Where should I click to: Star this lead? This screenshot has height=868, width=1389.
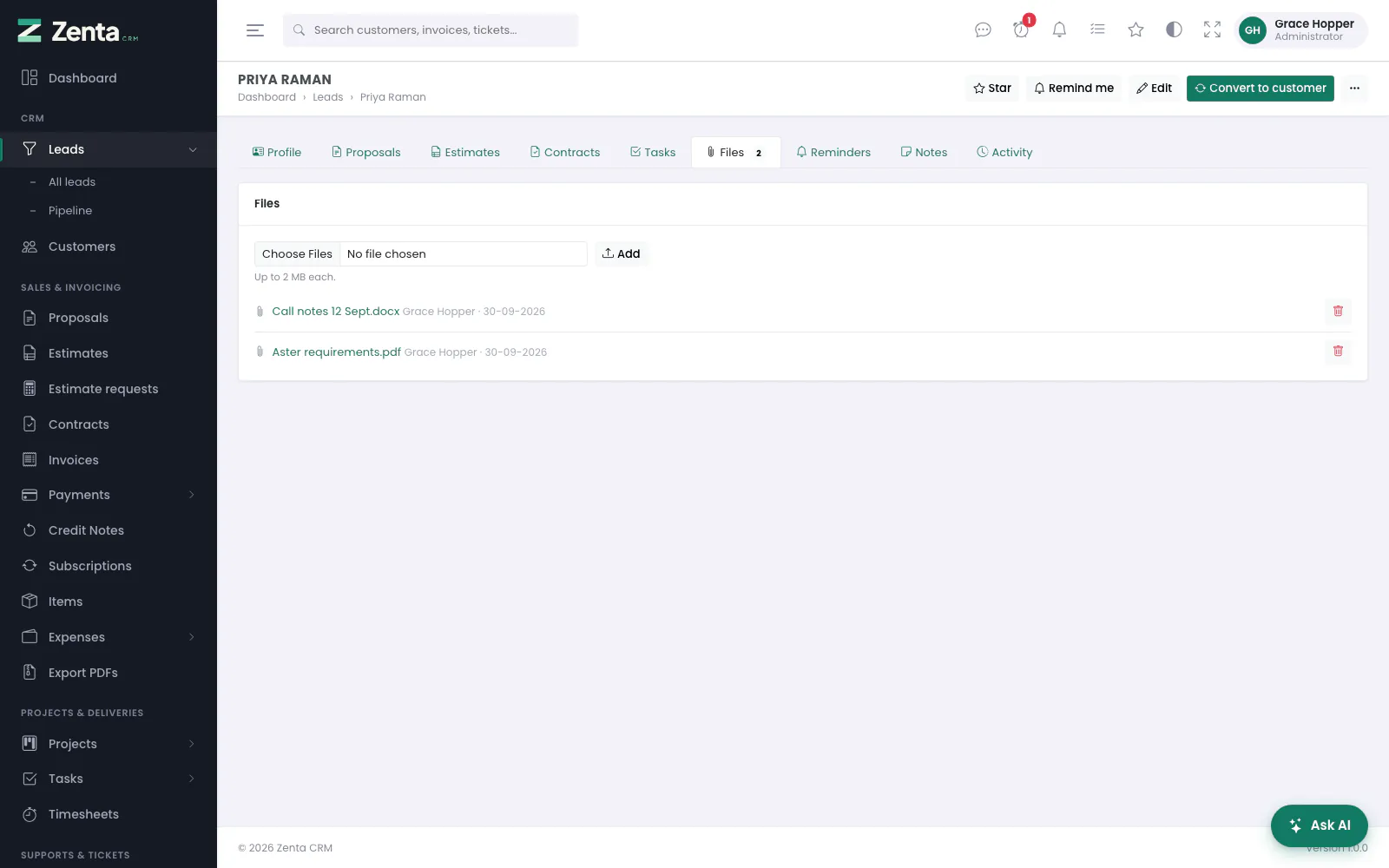pyautogui.click(x=992, y=88)
